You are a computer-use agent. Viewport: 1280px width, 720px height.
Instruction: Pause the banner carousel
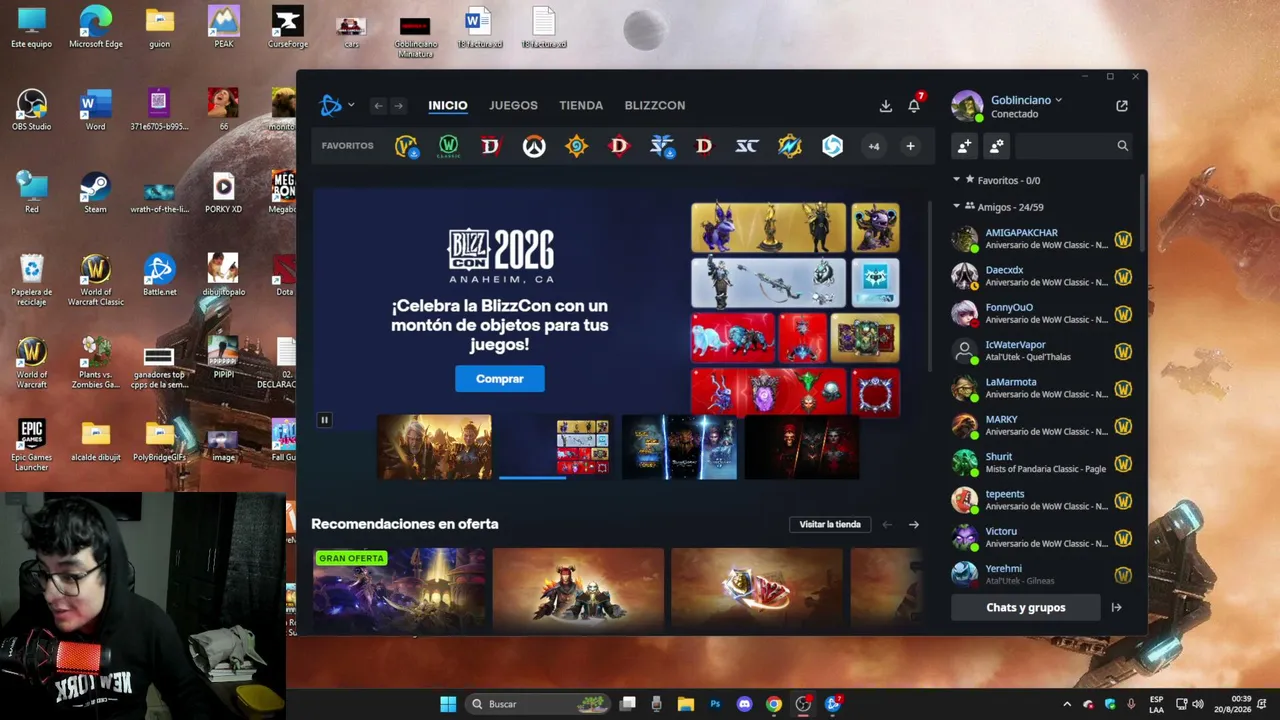[324, 420]
